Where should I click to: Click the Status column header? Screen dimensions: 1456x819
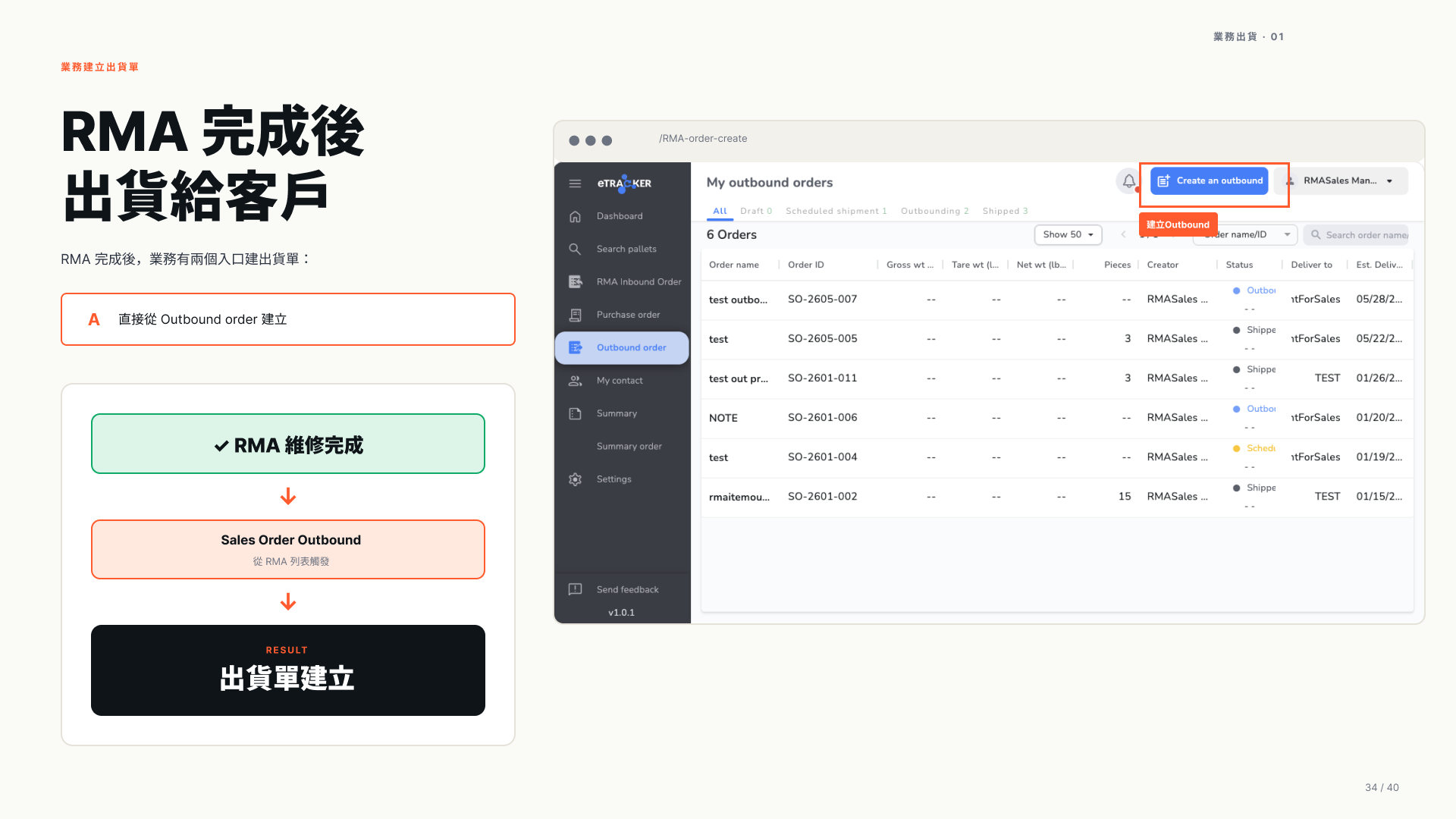[1239, 265]
